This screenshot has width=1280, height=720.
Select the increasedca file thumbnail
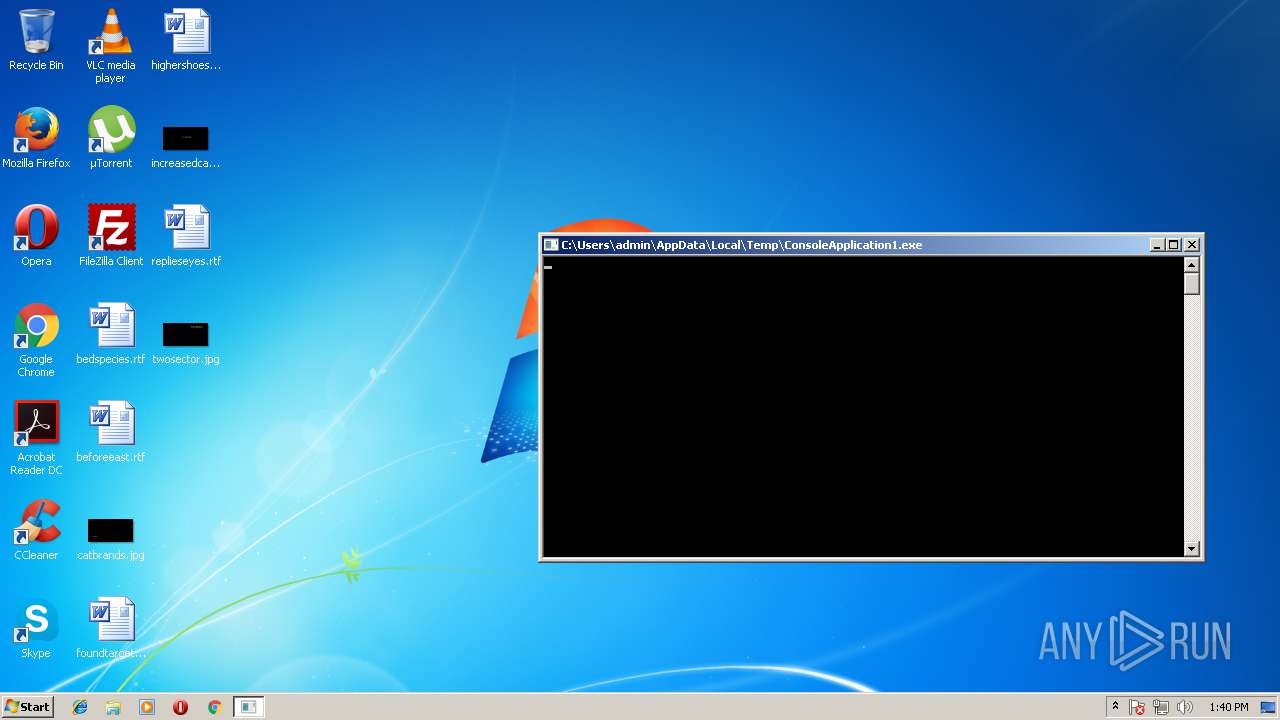coord(186,146)
